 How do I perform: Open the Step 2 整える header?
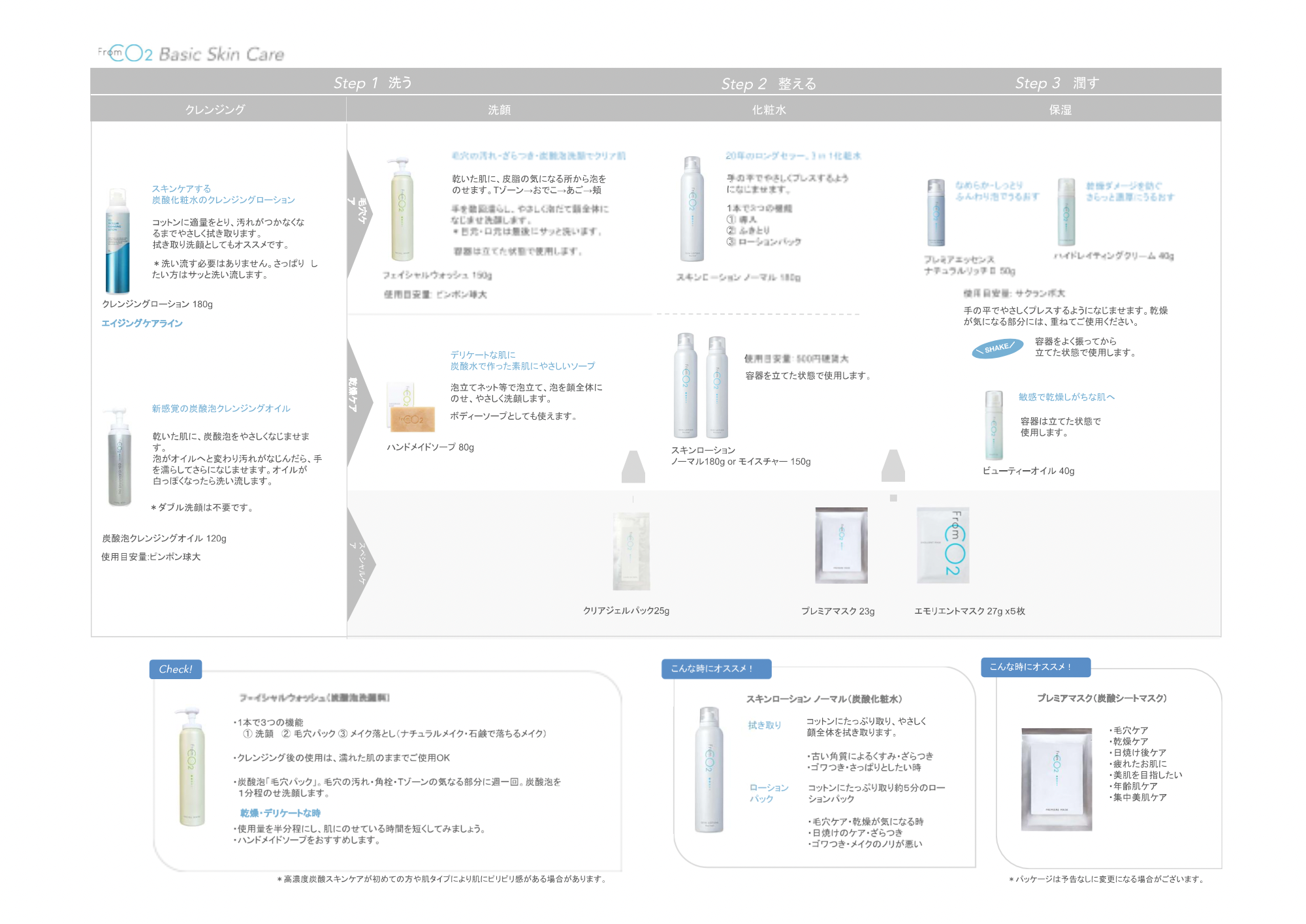(769, 84)
